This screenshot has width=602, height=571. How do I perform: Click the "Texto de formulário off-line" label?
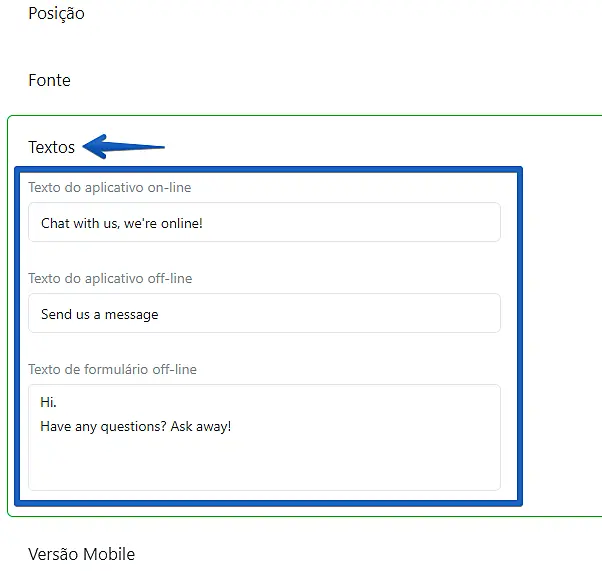click(112, 369)
